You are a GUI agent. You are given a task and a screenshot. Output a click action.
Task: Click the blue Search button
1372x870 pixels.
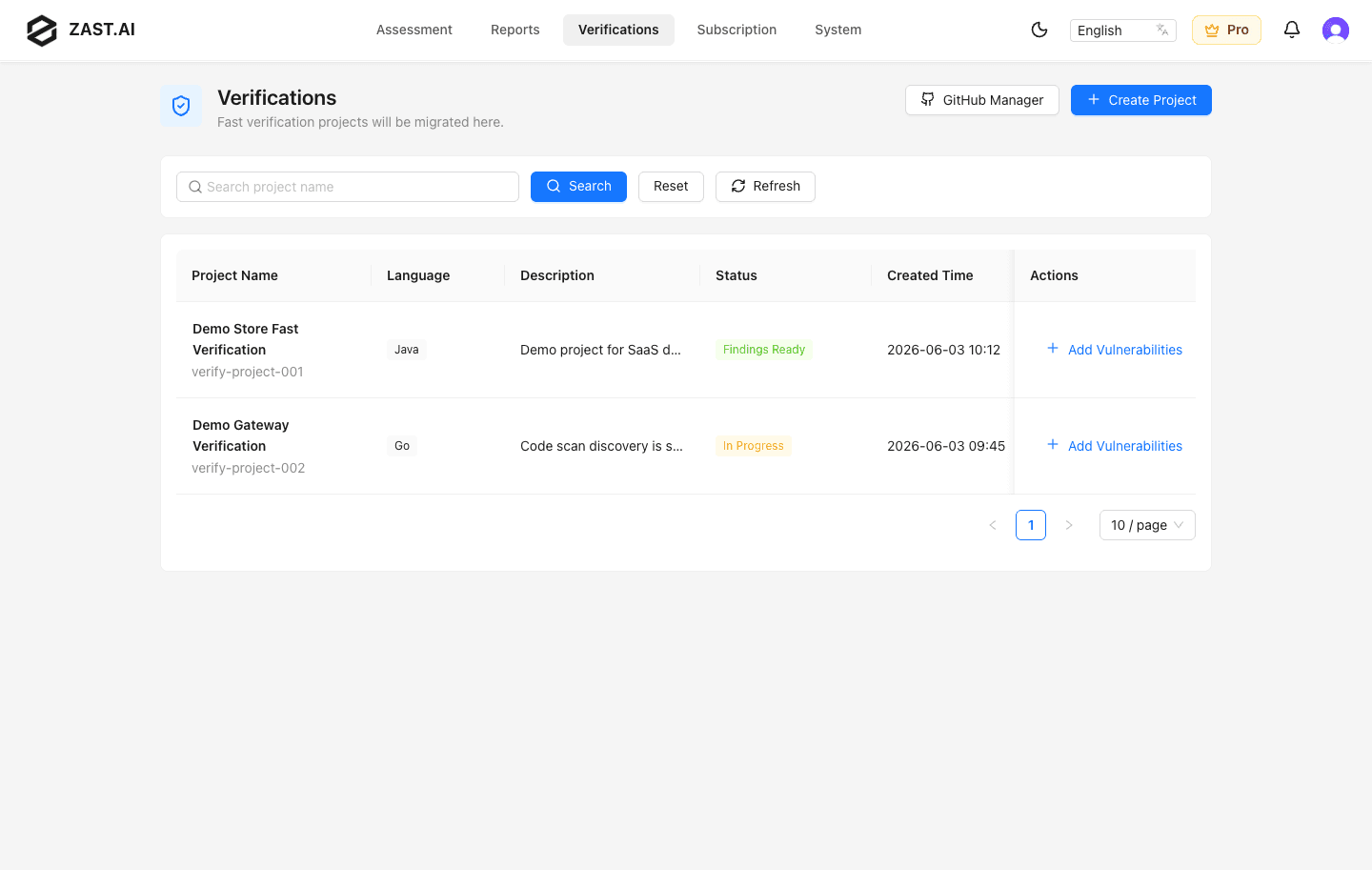578,187
